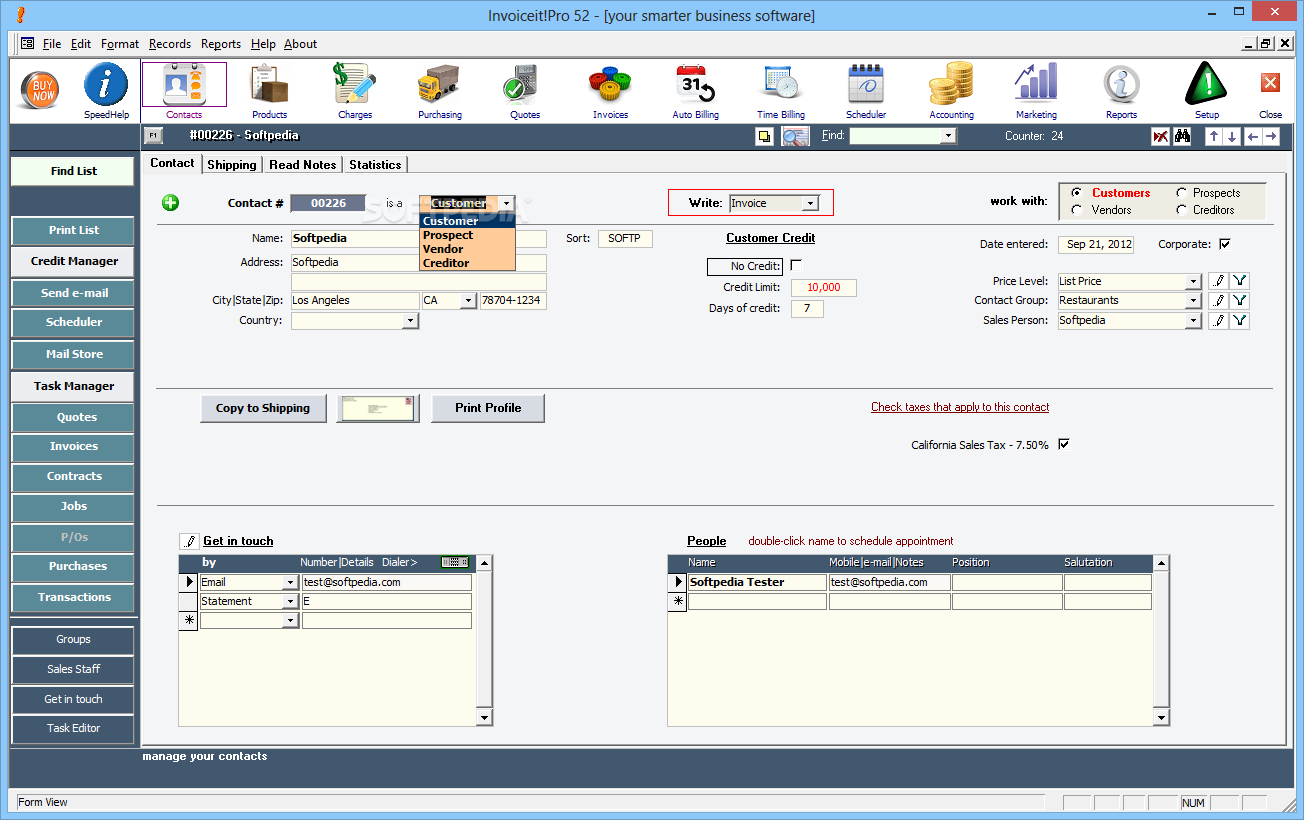1304x820 pixels.
Task: Click the magnifier preview icon near Find
Action: (x=795, y=137)
